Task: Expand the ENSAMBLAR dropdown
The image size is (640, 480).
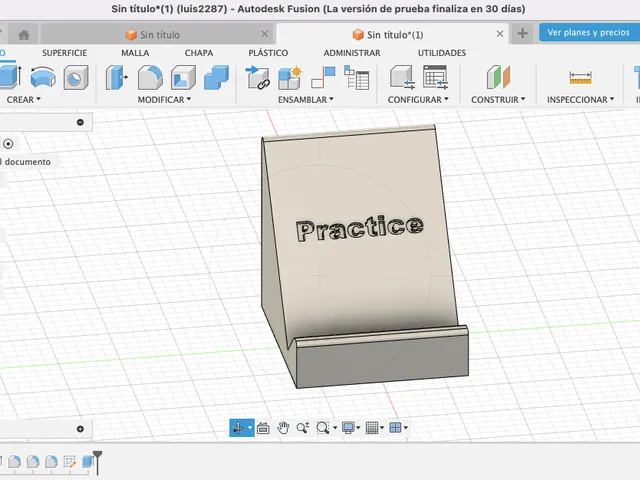Action: pos(306,100)
